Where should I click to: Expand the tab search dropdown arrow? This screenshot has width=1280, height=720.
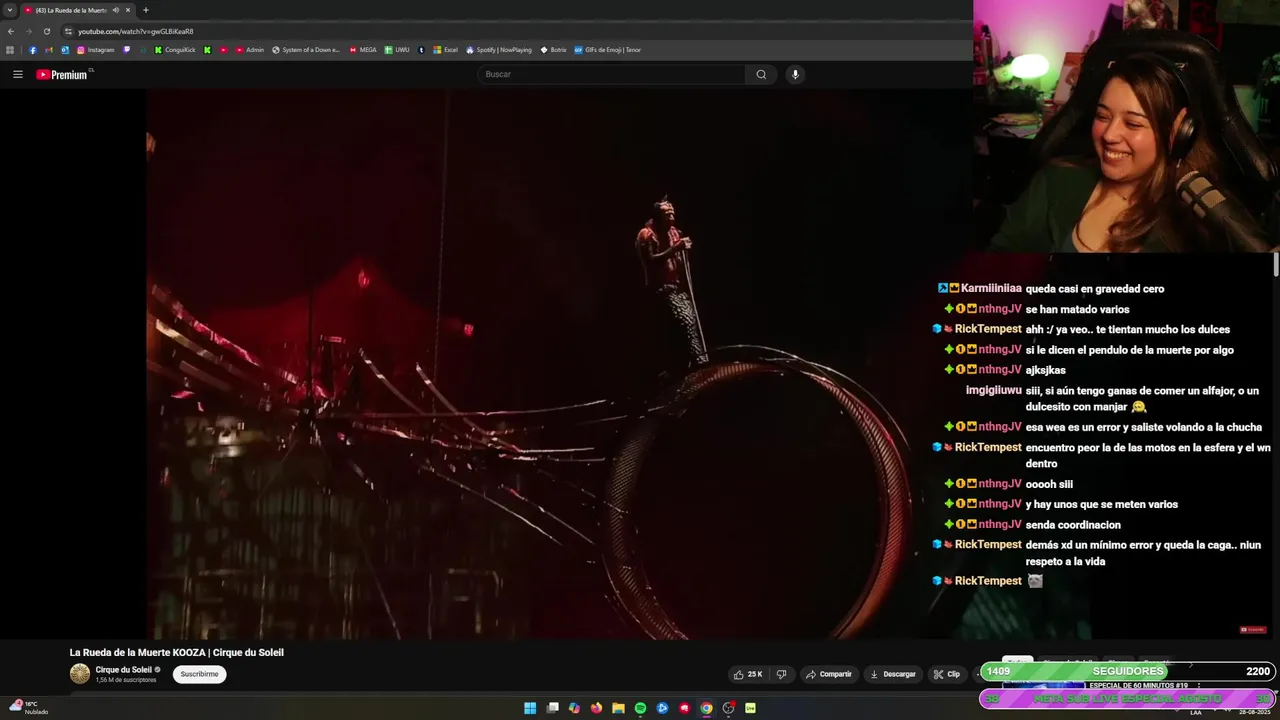tap(10, 10)
